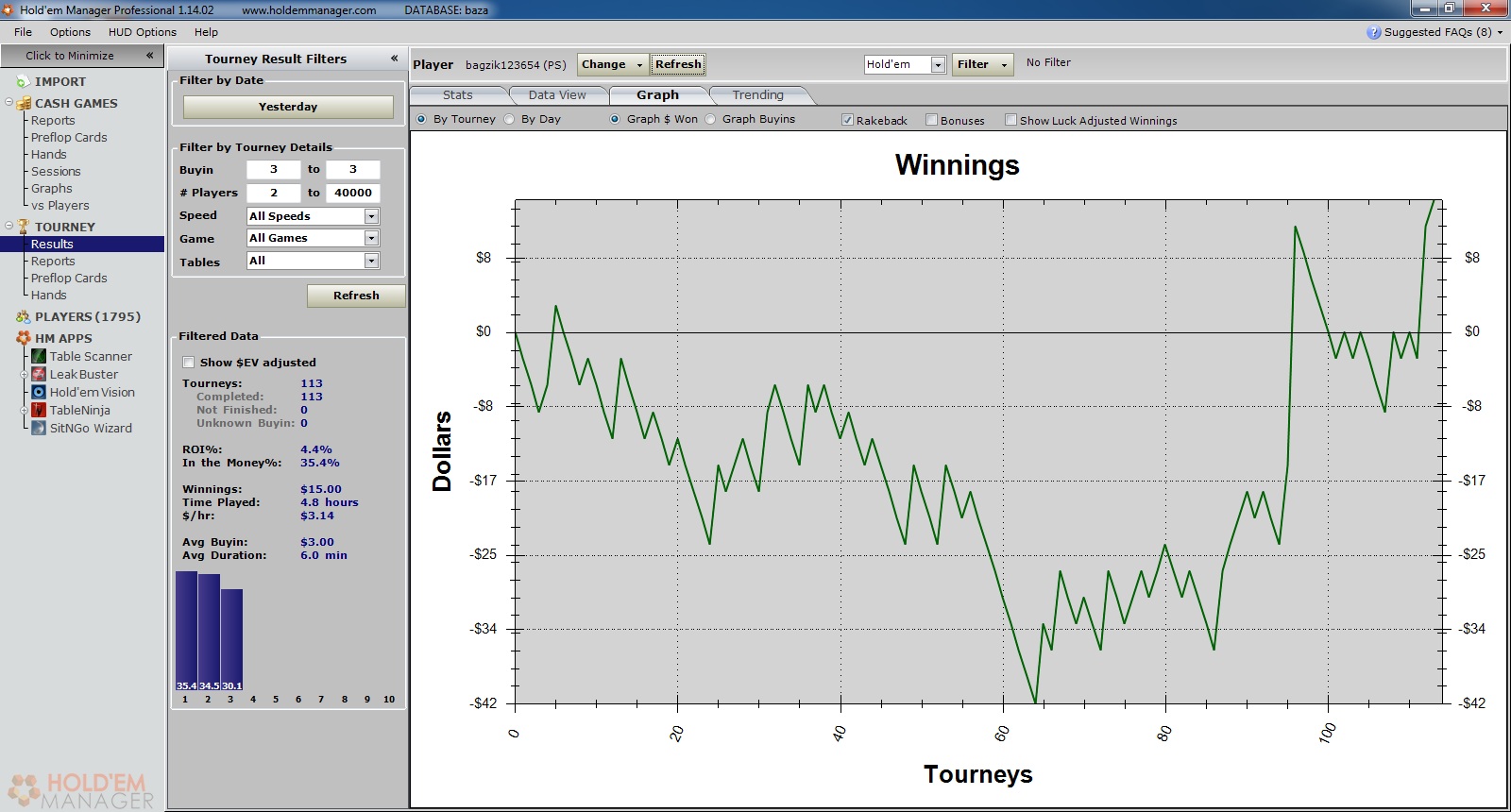The image size is (1511, 812).
Task: Expand the Tables dropdown
Action: [x=371, y=261]
